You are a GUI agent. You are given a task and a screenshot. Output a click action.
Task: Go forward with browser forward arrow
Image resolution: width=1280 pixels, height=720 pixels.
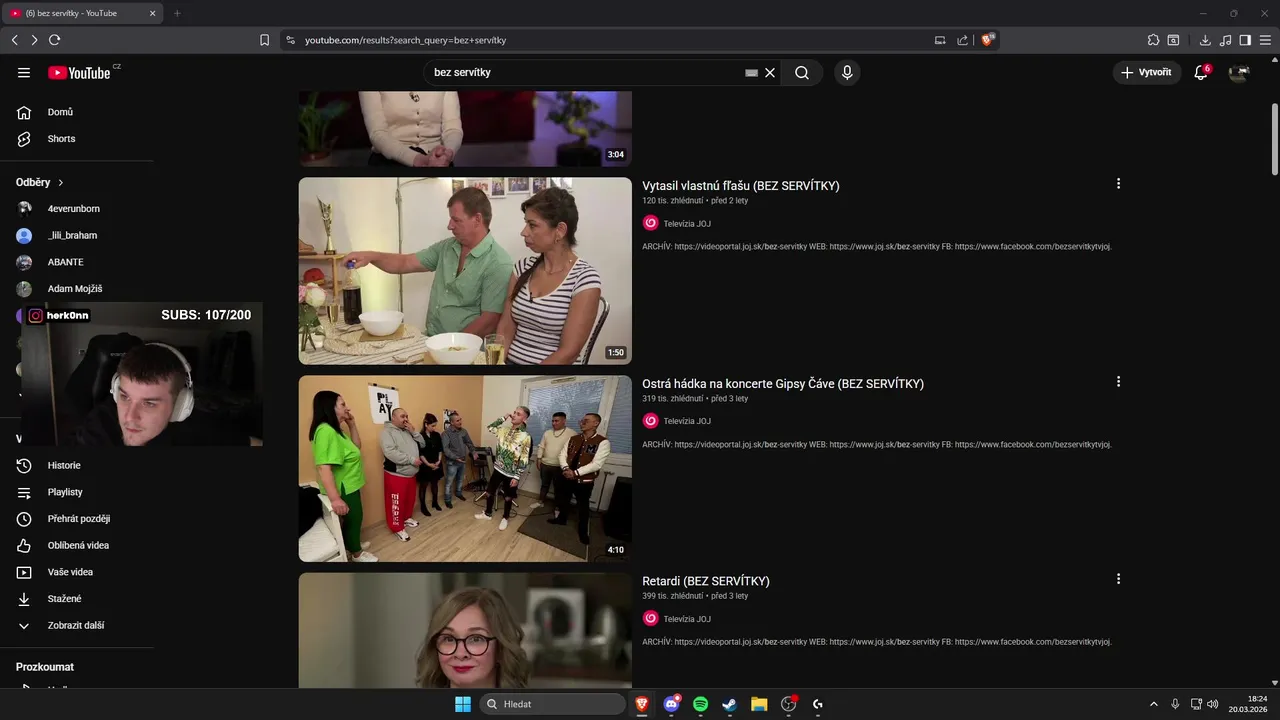(x=34, y=40)
